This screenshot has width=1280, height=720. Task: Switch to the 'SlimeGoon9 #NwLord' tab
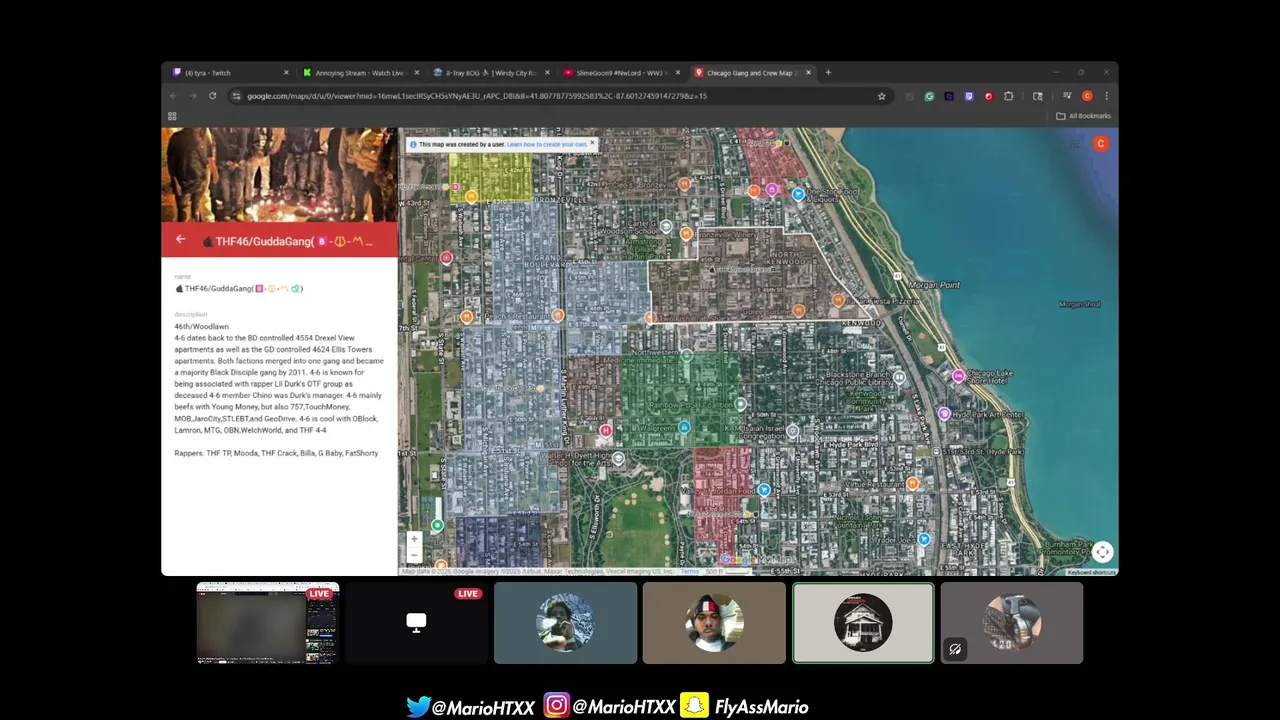[x=621, y=73]
